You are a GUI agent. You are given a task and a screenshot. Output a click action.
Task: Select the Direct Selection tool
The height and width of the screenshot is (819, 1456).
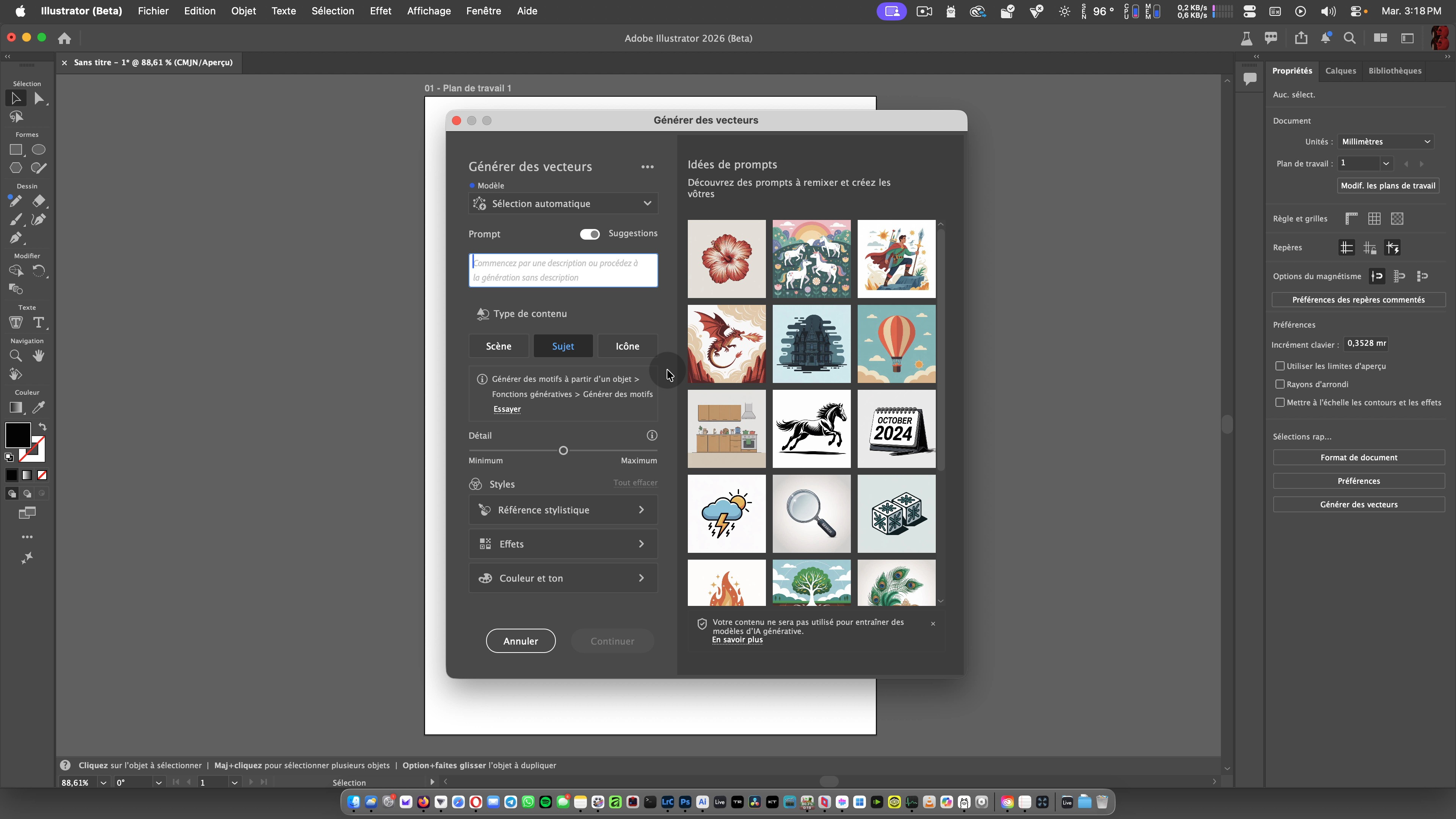pyautogui.click(x=38, y=98)
